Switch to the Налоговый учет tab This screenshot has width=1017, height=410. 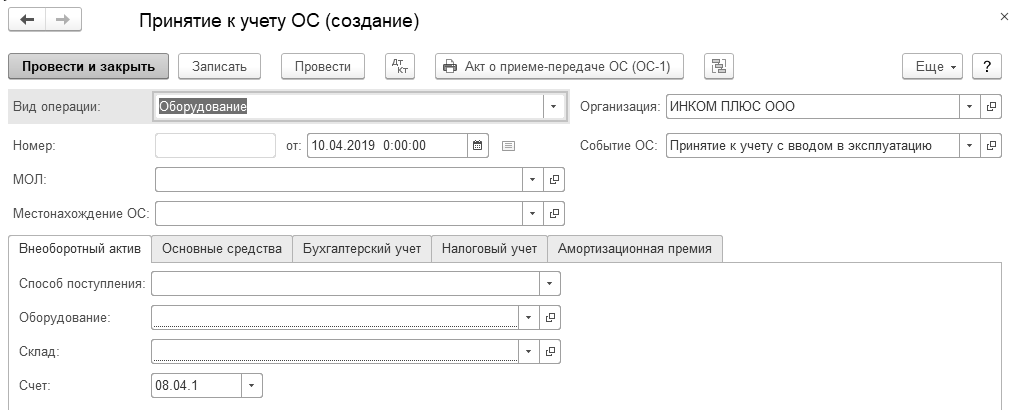tap(489, 249)
